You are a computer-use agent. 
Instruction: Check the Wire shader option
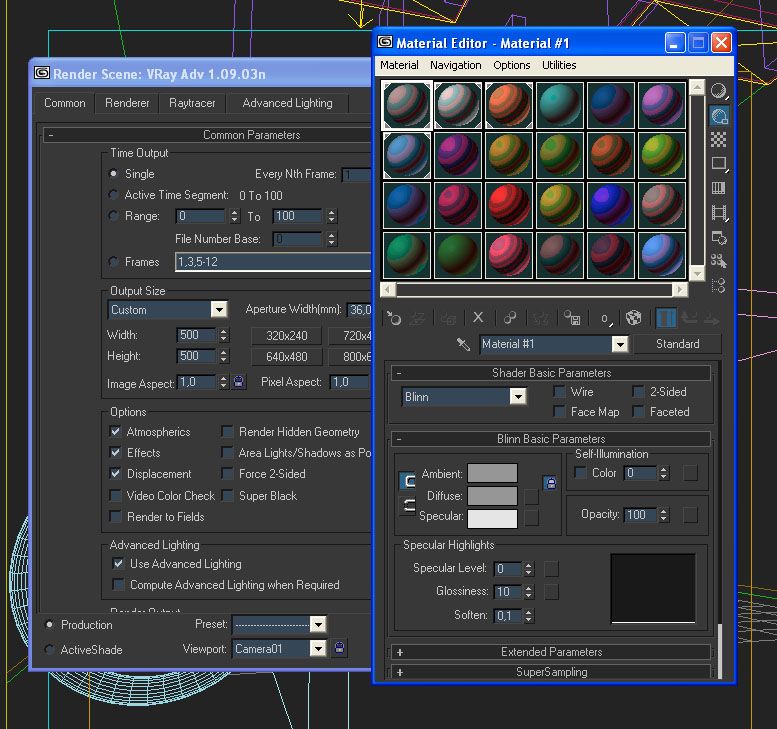(x=559, y=392)
